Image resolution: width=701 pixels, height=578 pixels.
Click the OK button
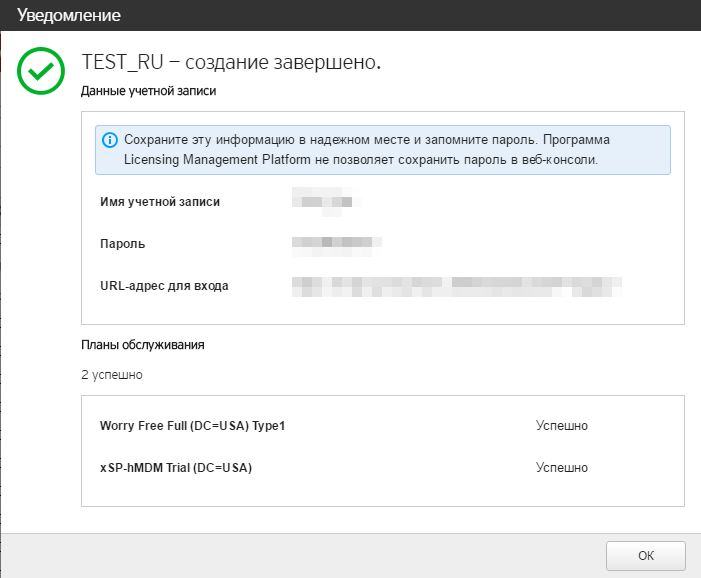tap(645, 555)
